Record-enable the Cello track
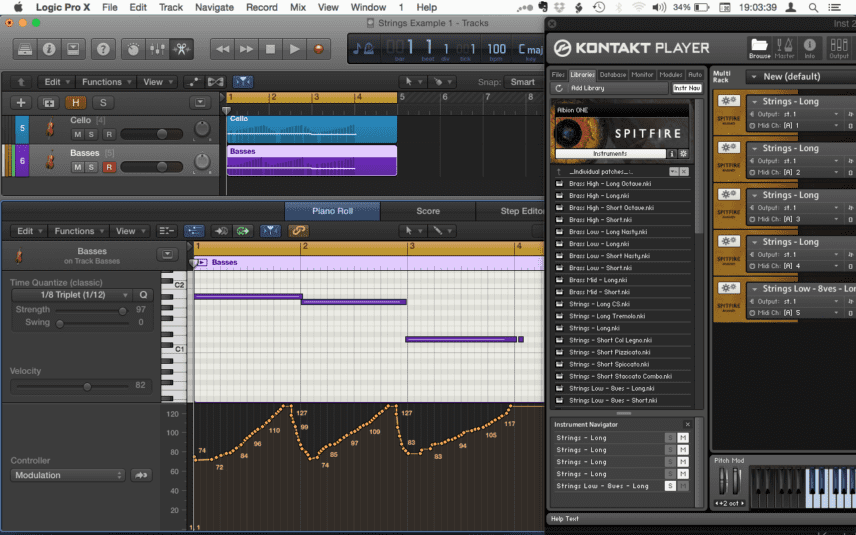 pos(109,134)
